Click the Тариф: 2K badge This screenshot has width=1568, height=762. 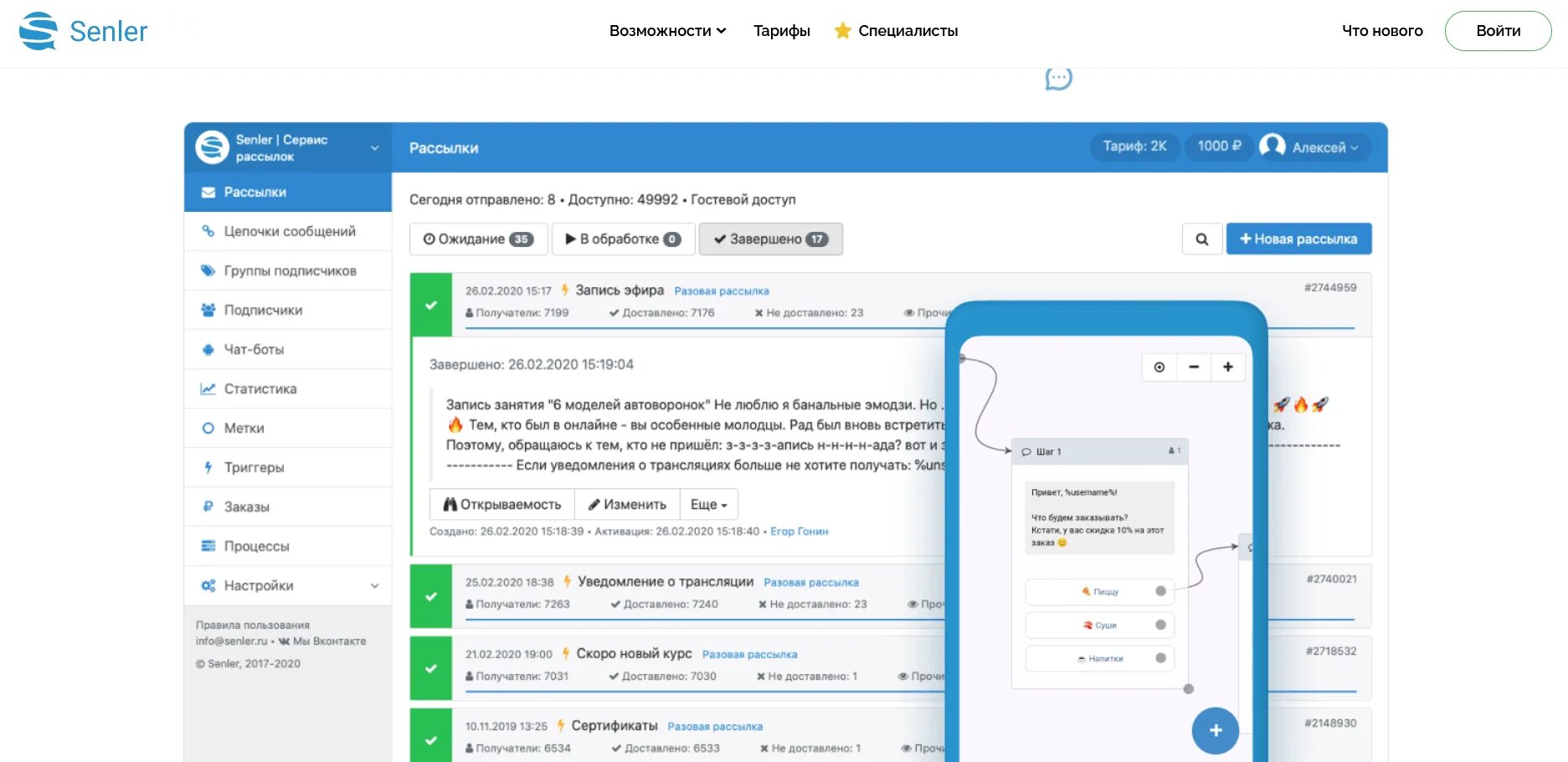(x=1134, y=147)
